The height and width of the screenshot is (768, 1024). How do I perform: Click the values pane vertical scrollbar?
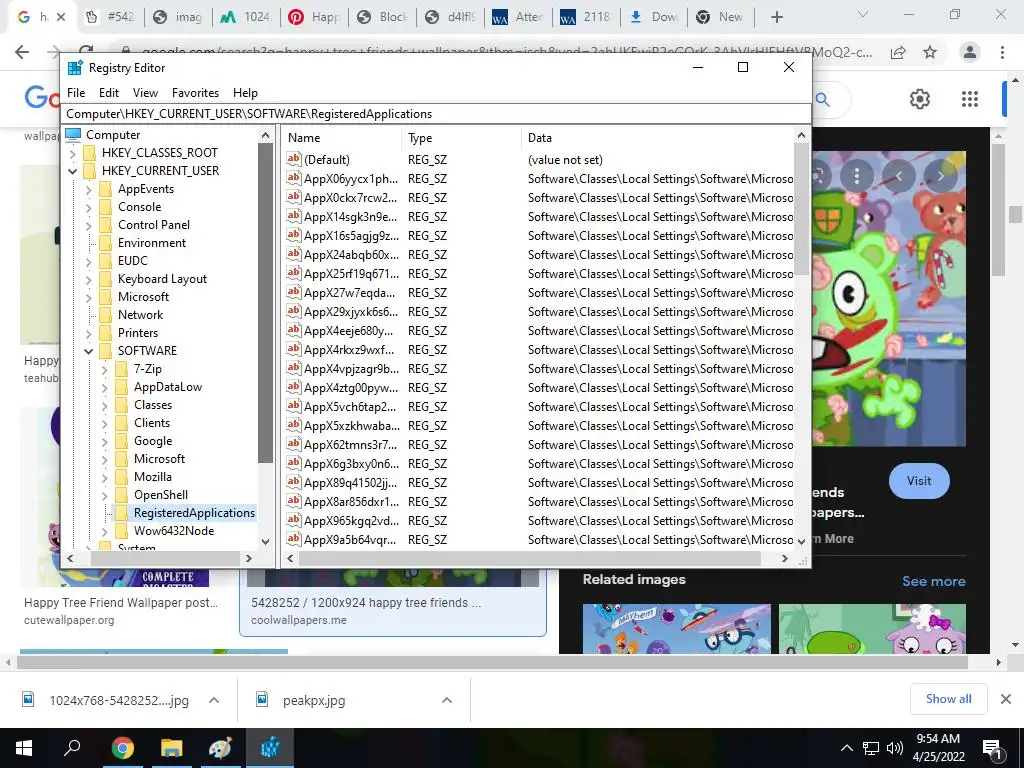coord(801,209)
